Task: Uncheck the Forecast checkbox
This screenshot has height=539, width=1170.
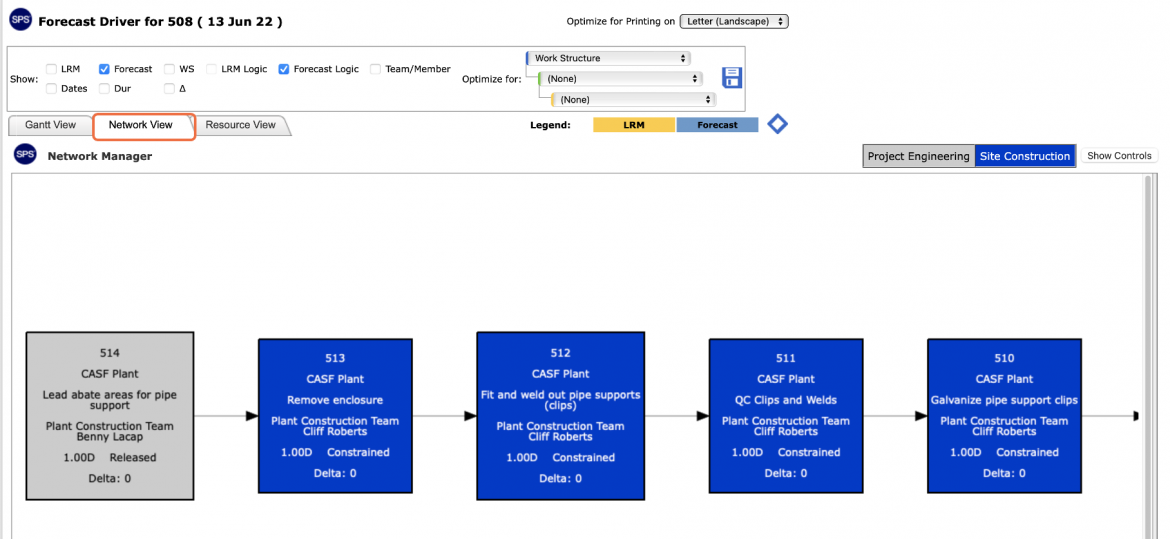Action: coord(104,69)
